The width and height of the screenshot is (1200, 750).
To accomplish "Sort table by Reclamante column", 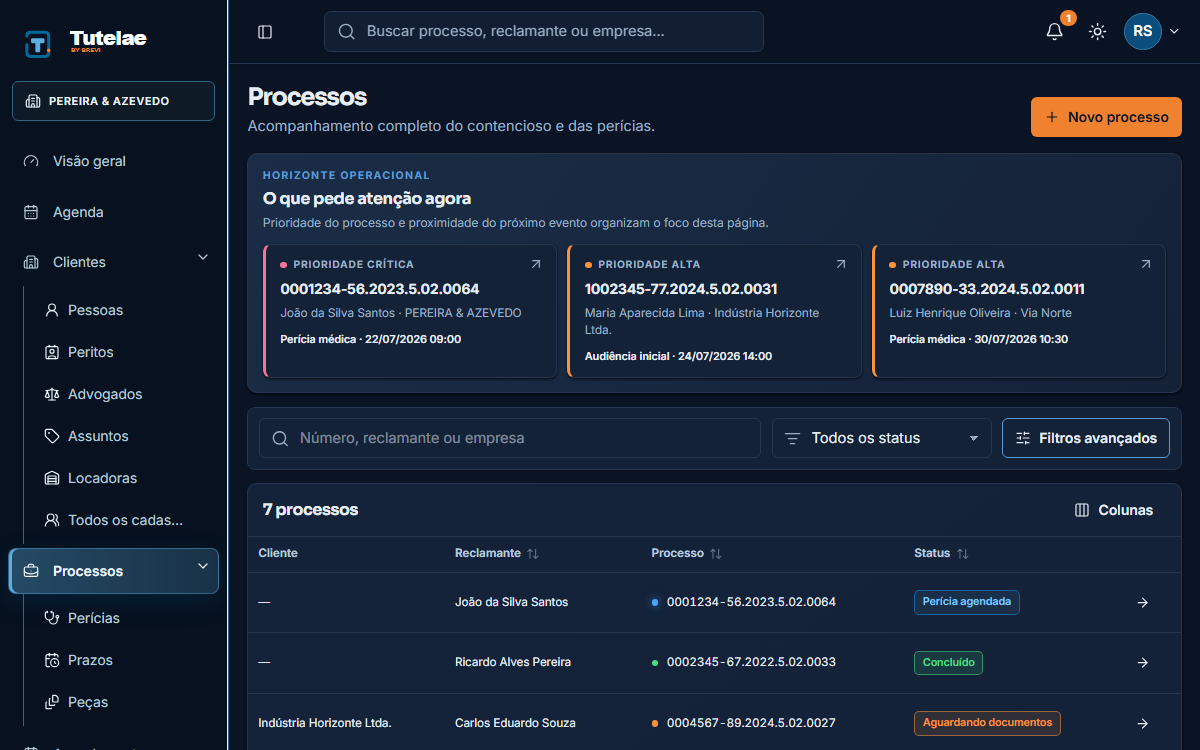I will [x=496, y=553].
